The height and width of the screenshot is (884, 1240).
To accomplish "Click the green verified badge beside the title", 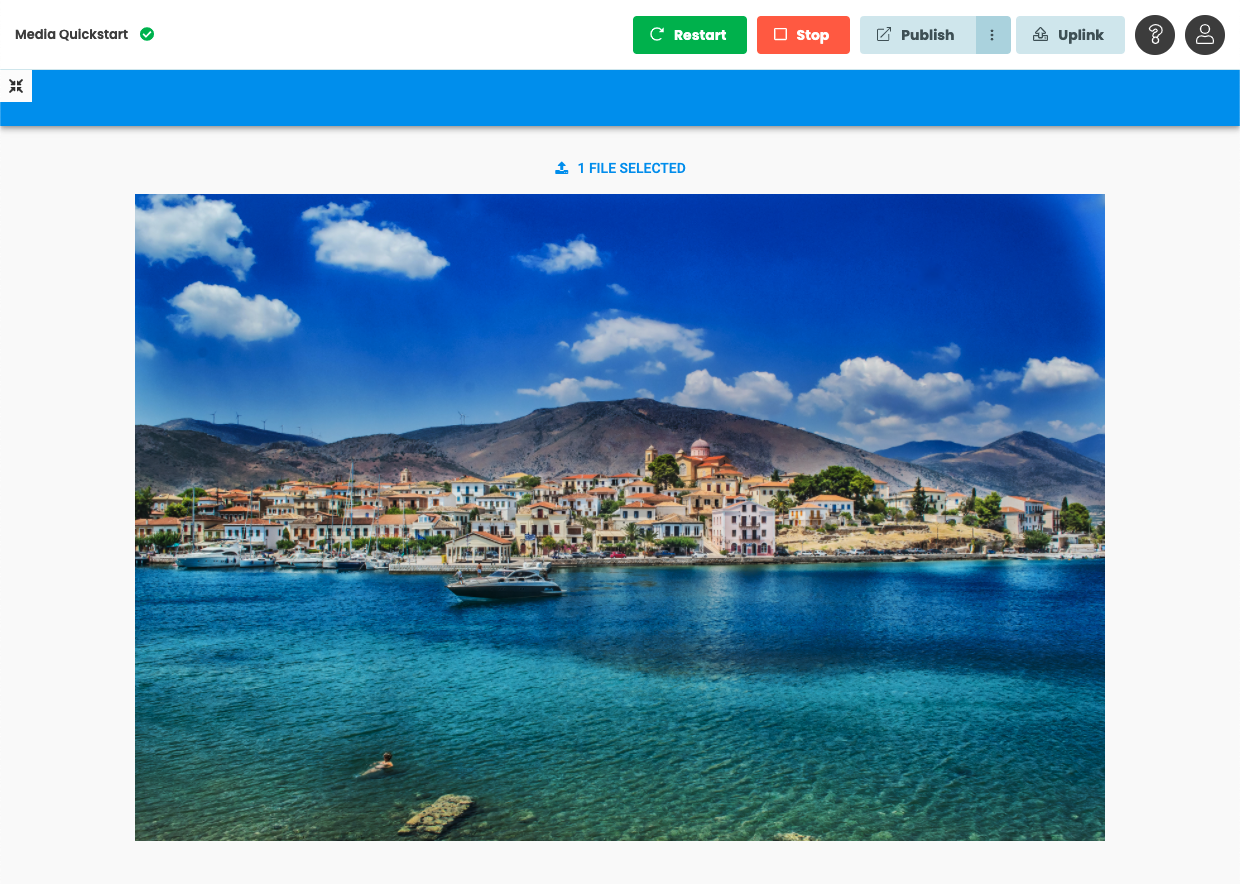I will click(x=146, y=33).
